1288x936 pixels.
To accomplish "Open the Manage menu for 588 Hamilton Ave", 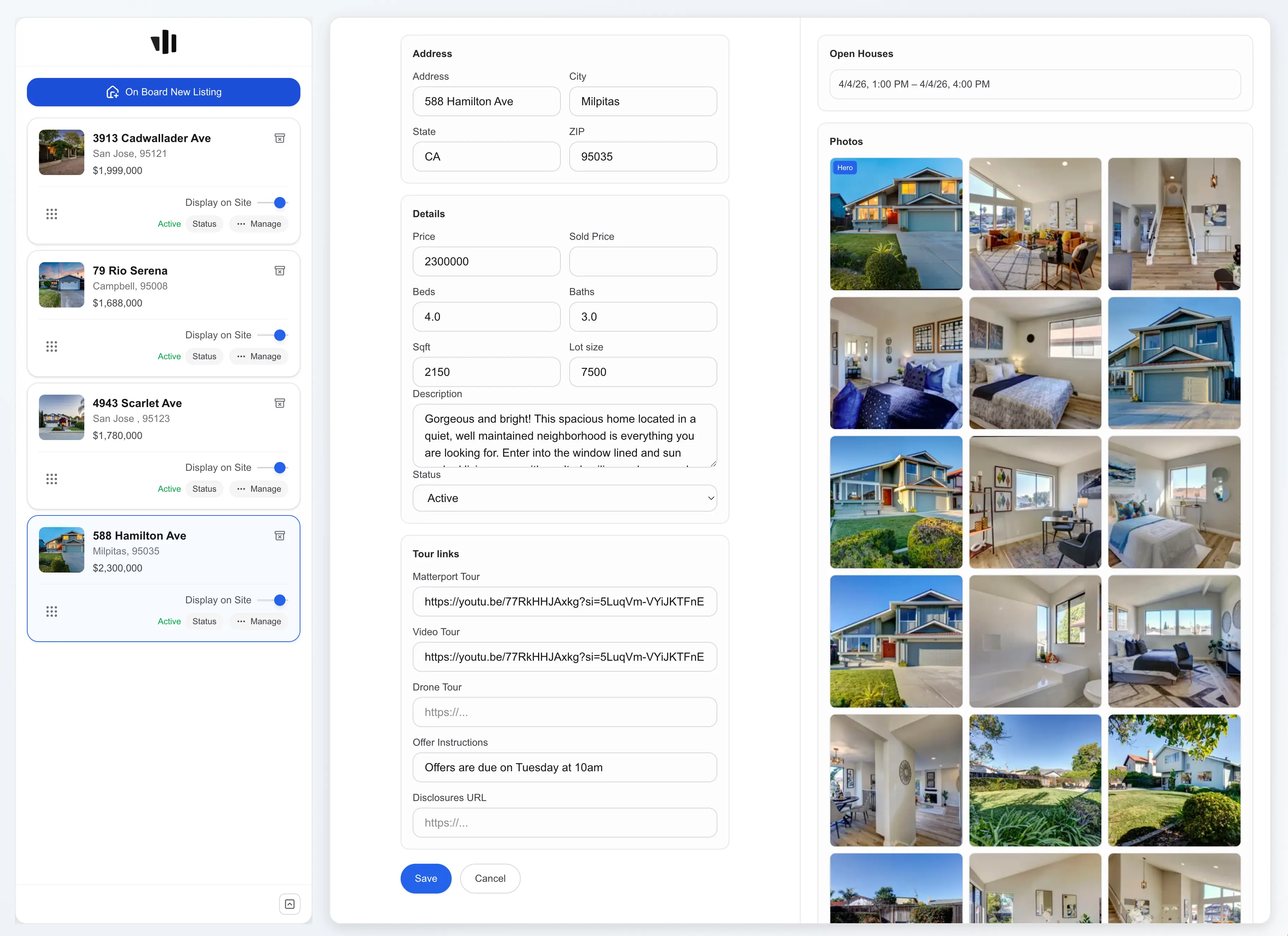I will 258,621.
